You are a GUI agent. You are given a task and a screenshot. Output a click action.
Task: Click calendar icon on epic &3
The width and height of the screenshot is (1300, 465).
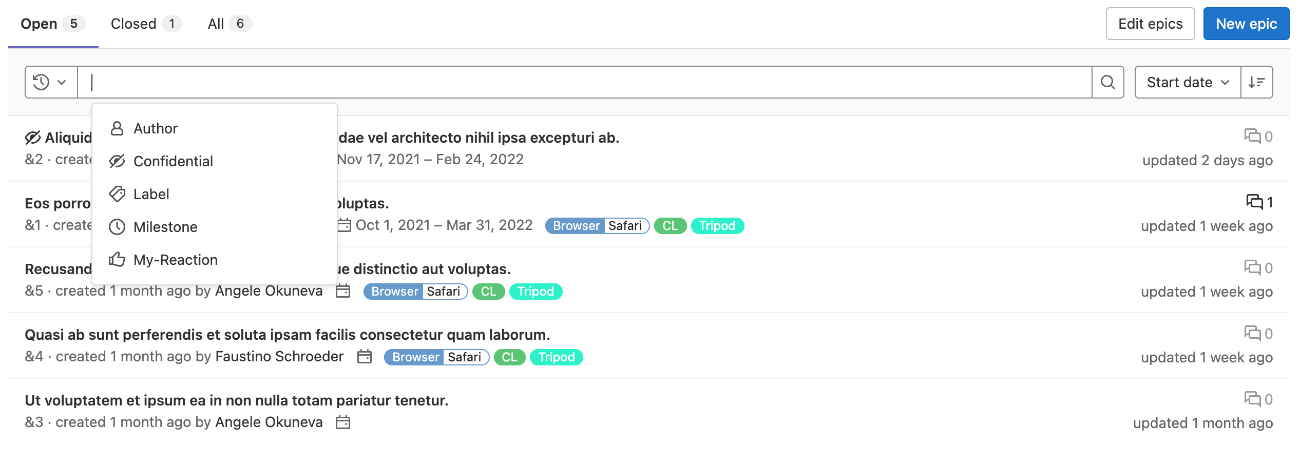(343, 423)
